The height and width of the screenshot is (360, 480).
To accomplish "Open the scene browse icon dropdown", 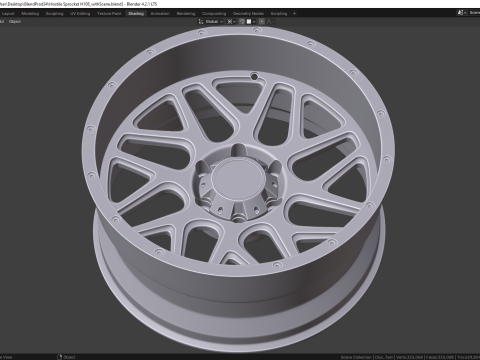I will (x=462, y=13).
